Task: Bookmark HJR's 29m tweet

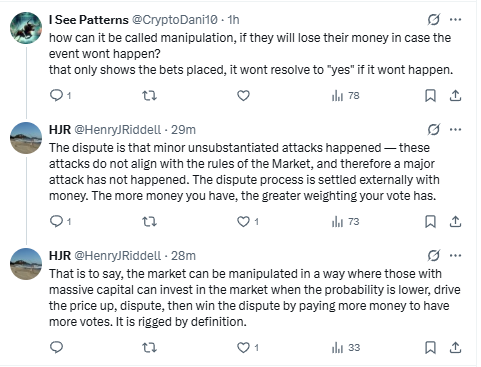Action: click(430, 222)
